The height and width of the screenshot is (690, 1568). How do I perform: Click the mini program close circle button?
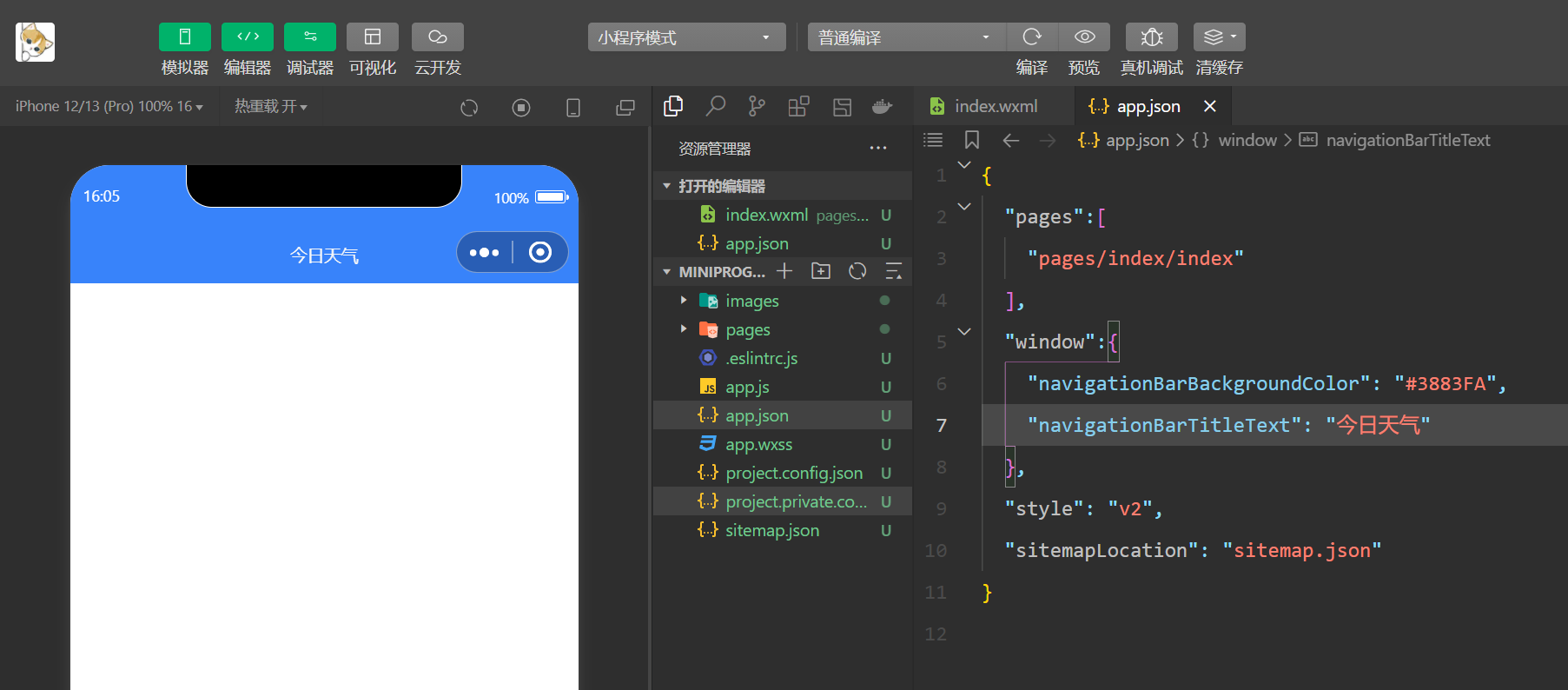pyautogui.click(x=540, y=253)
